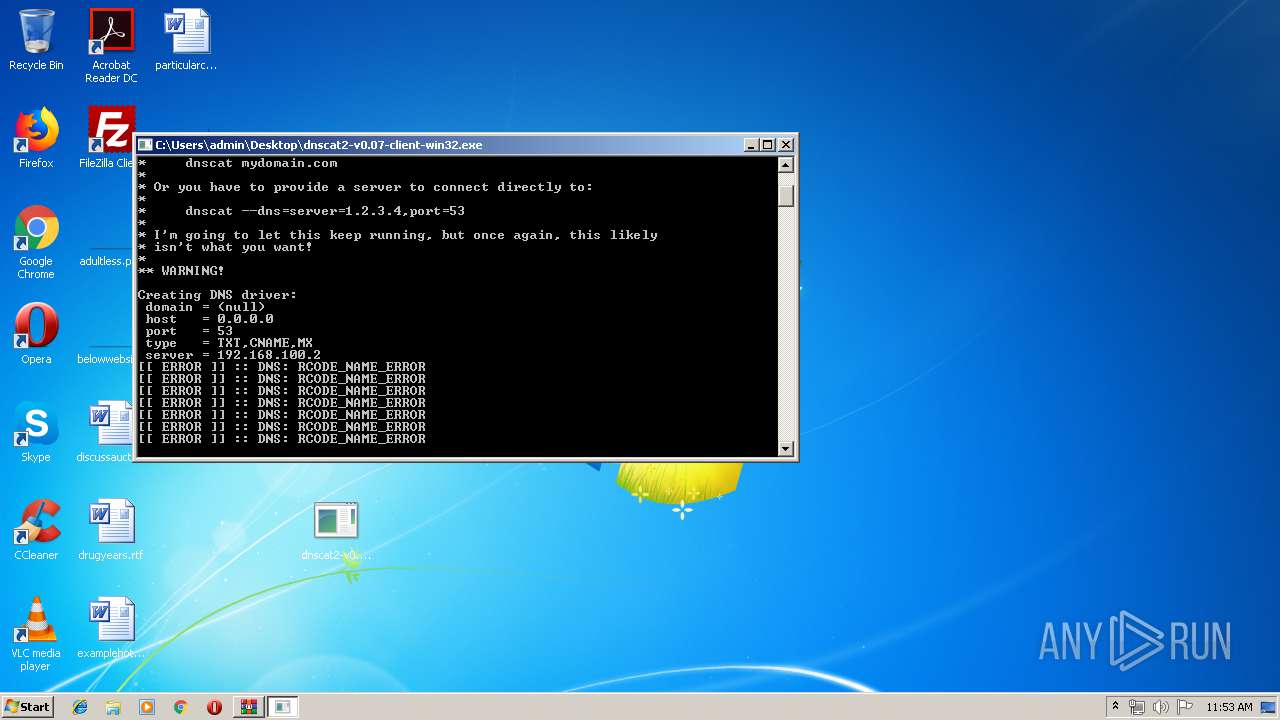The height and width of the screenshot is (720, 1280).
Task: Click the '--dns=server=1.2.3.4,port=53' line
Action: pyautogui.click(x=325, y=211)
